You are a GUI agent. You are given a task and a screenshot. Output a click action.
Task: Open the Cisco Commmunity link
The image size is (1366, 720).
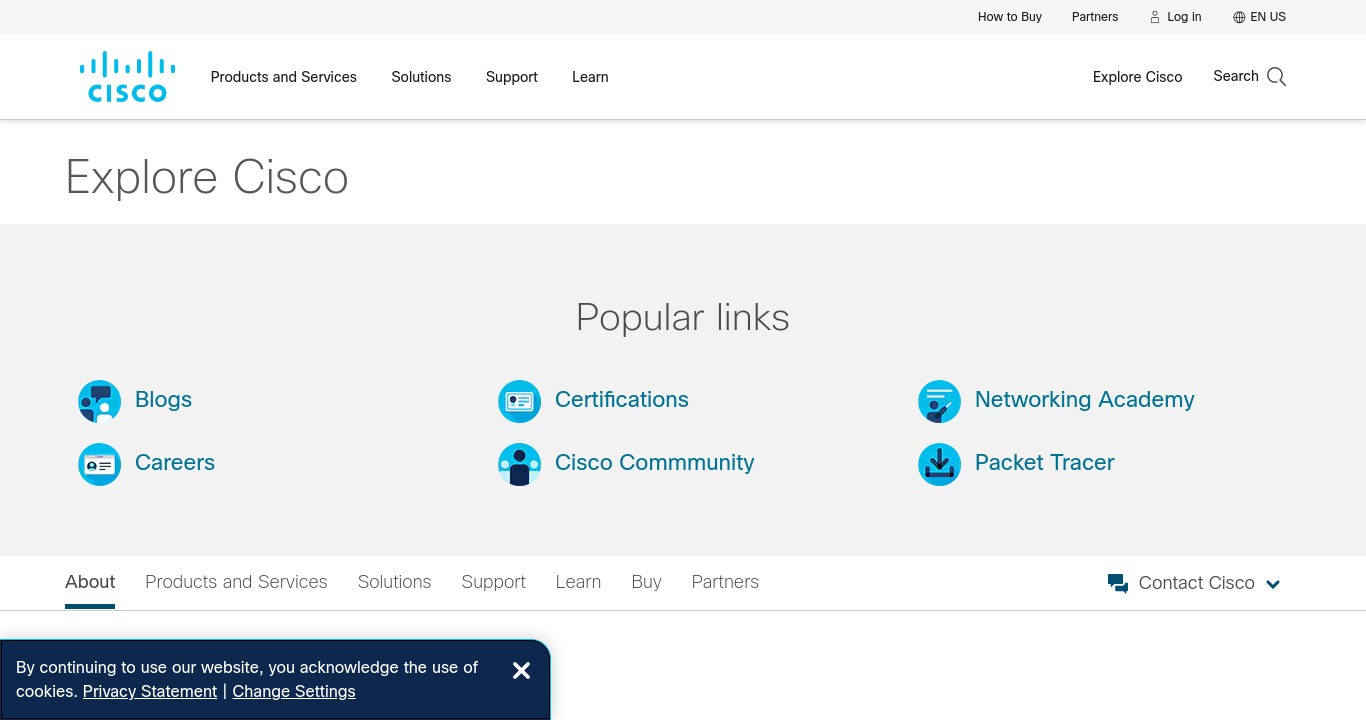pos(655,463)
